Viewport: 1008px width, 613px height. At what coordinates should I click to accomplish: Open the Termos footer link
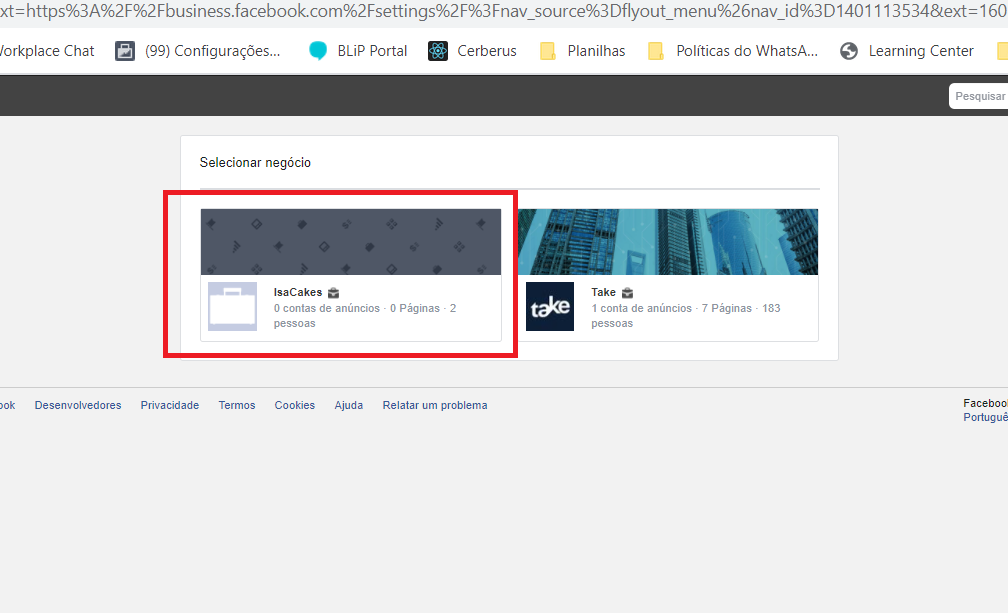coord(237,405)
